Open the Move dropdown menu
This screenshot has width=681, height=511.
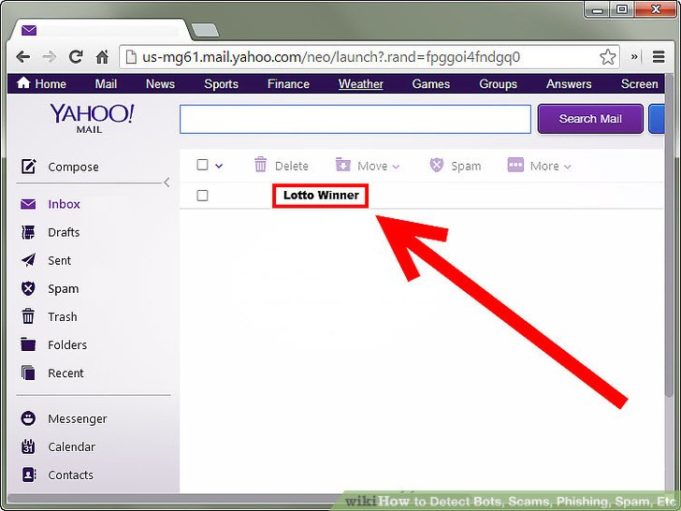(x=367, y=166)
